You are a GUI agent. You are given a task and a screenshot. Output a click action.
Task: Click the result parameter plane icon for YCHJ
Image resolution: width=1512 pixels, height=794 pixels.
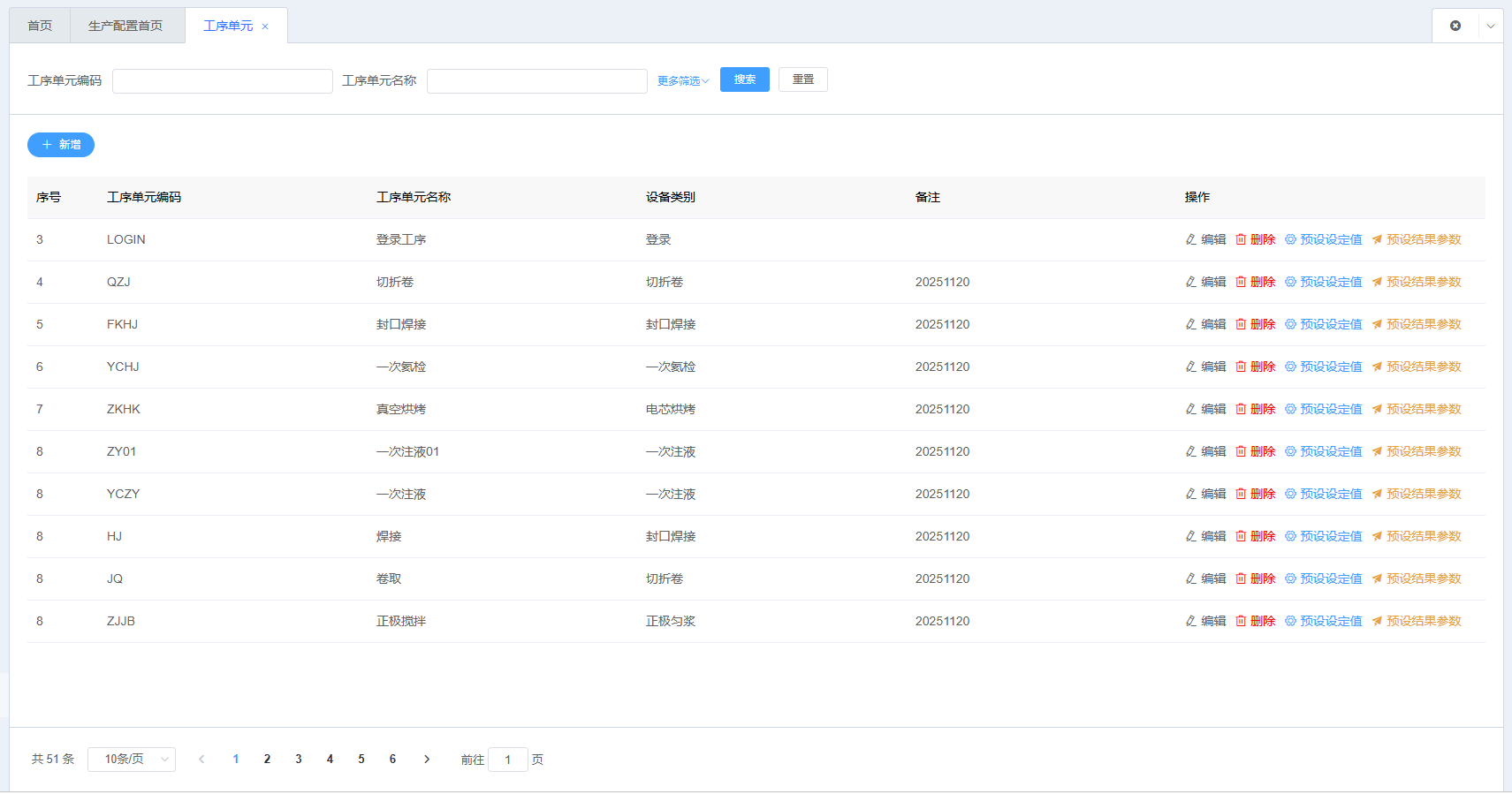[1377, 367]
